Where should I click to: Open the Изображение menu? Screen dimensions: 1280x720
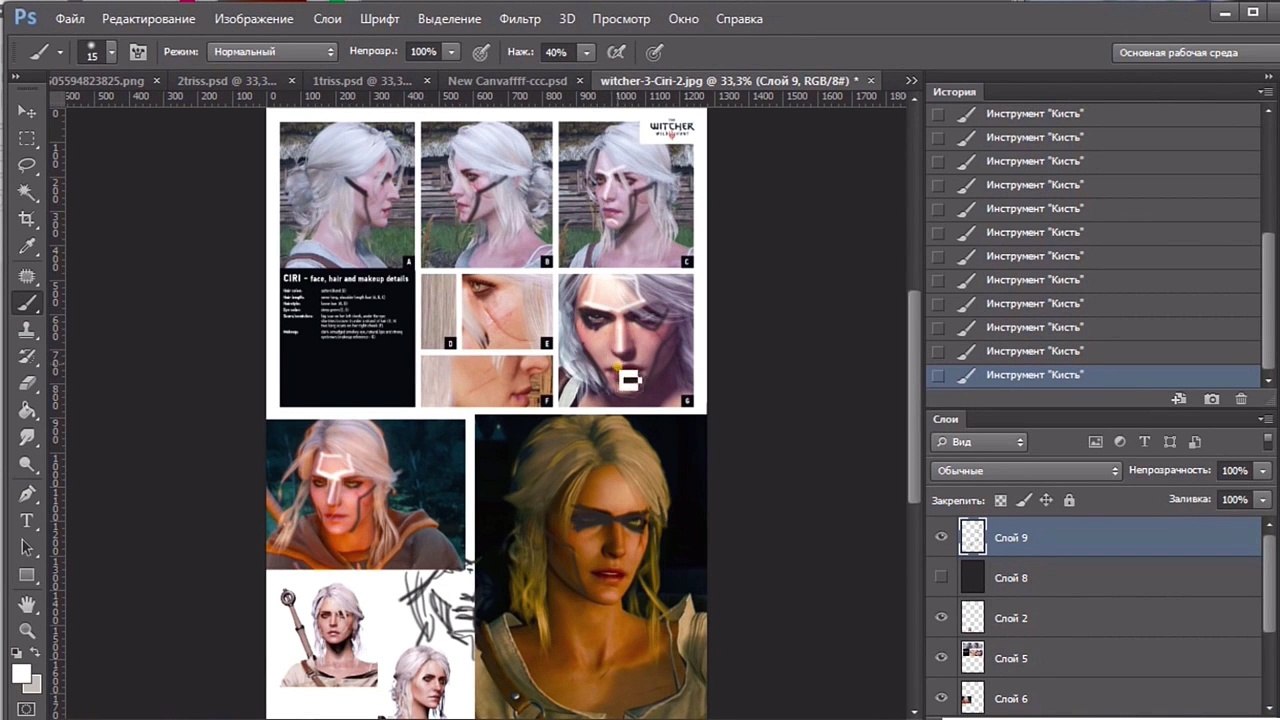point(254,19)
